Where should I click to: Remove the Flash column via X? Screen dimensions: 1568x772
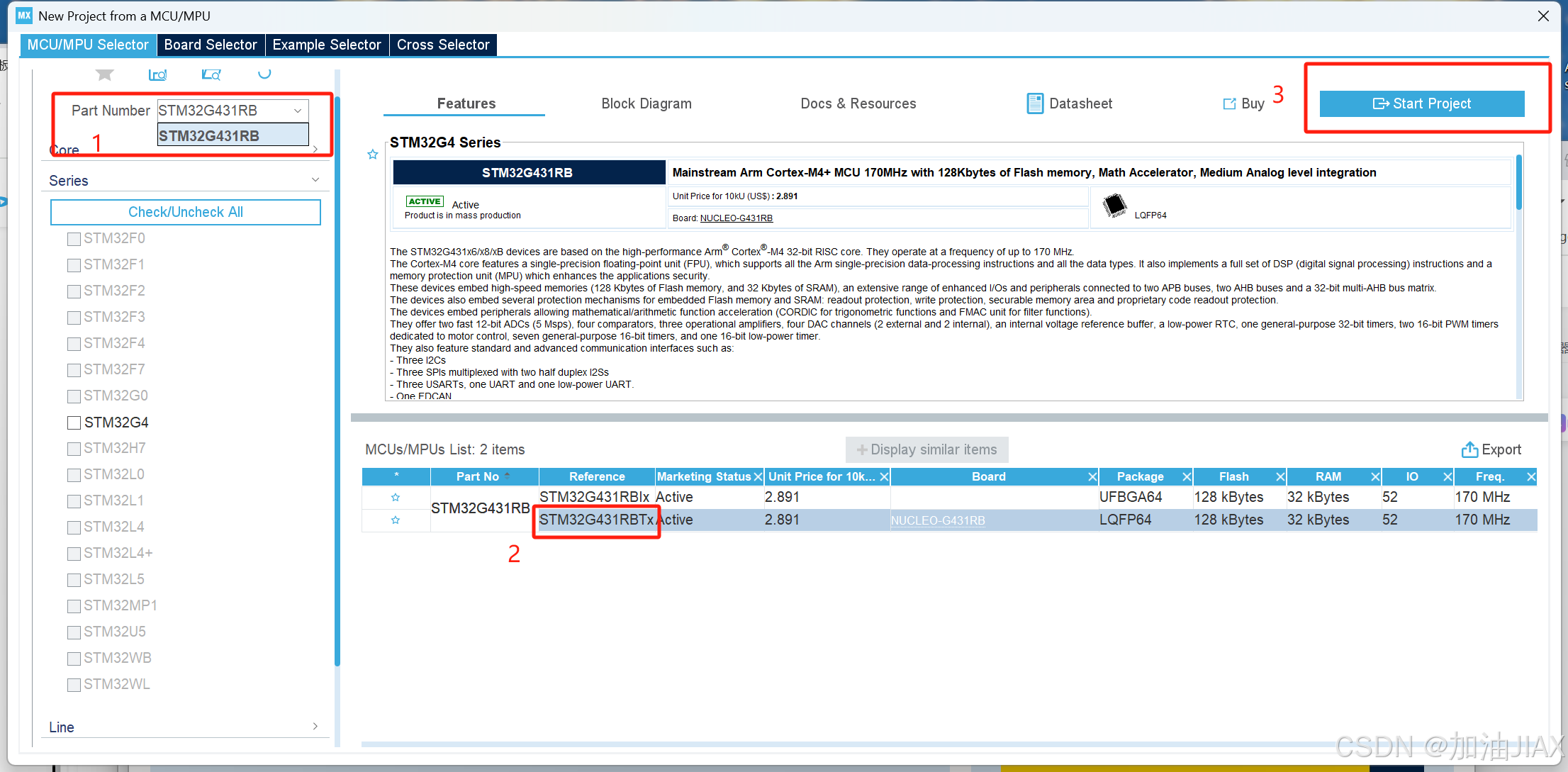[x=1280, y=477]
